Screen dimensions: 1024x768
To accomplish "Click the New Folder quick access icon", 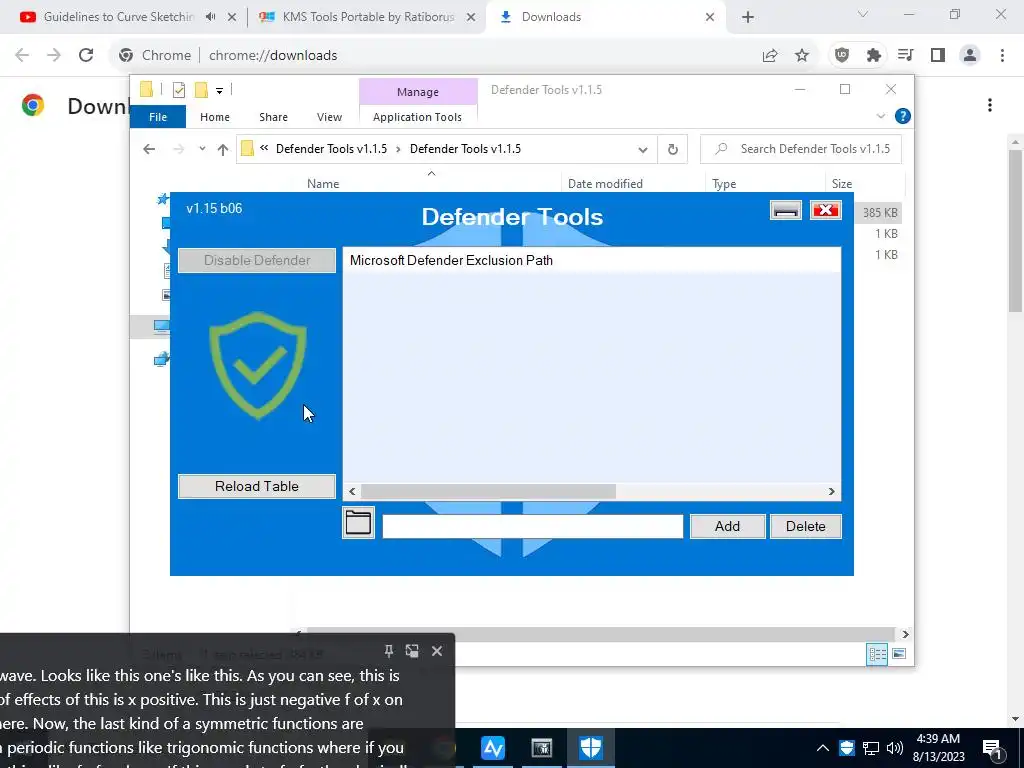I will [201, 90].
